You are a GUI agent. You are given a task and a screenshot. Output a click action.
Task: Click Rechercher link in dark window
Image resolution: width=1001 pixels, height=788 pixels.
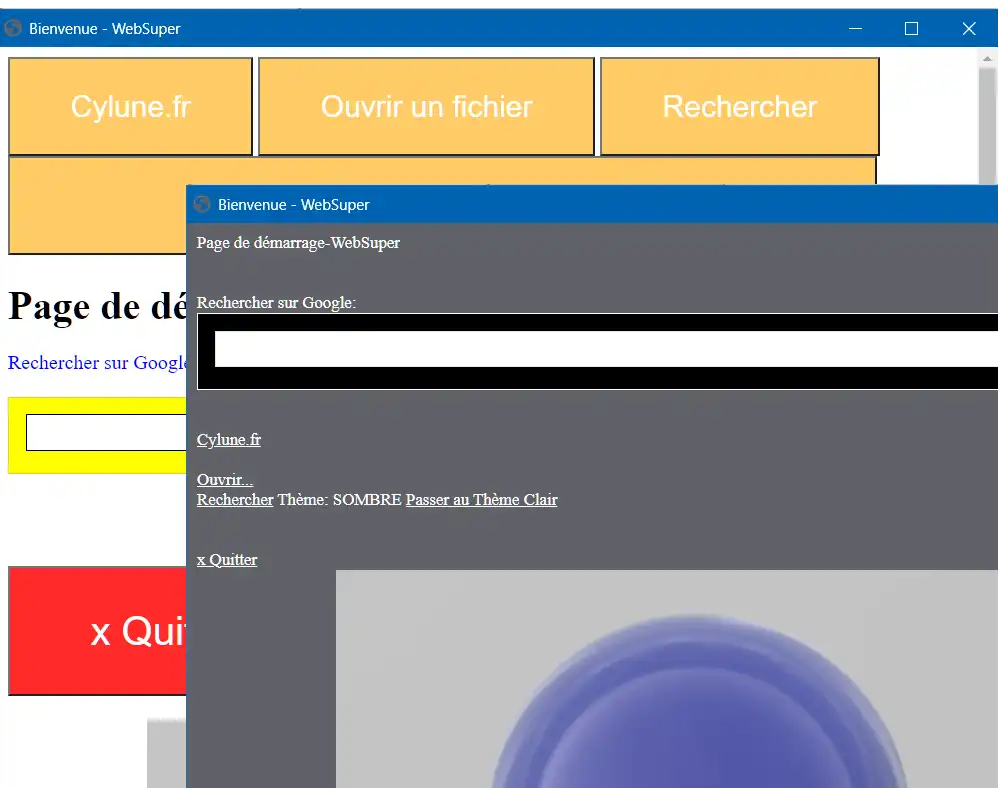click(x=235, y=499)
